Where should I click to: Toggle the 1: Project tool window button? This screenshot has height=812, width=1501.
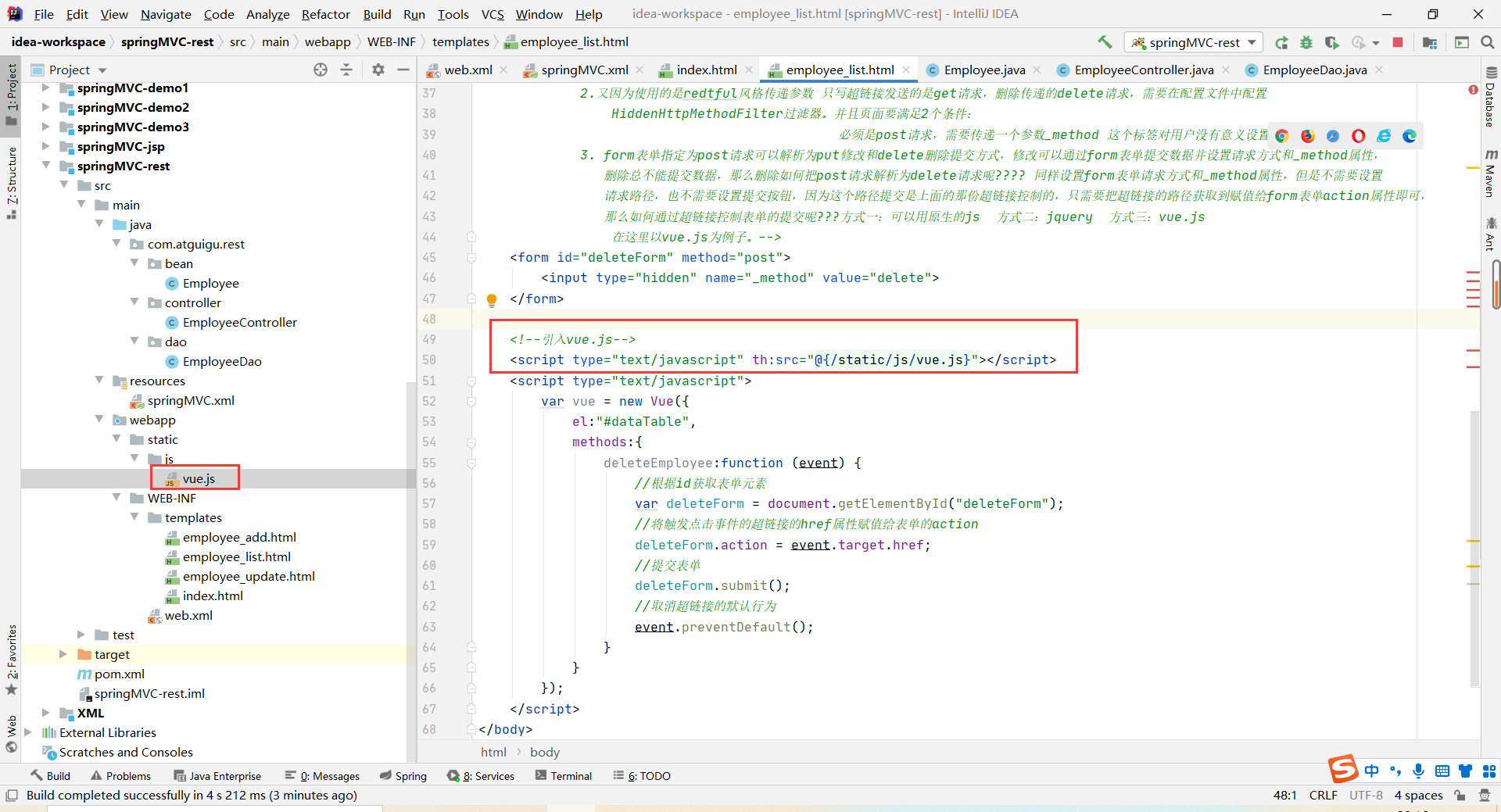(12, 95)
